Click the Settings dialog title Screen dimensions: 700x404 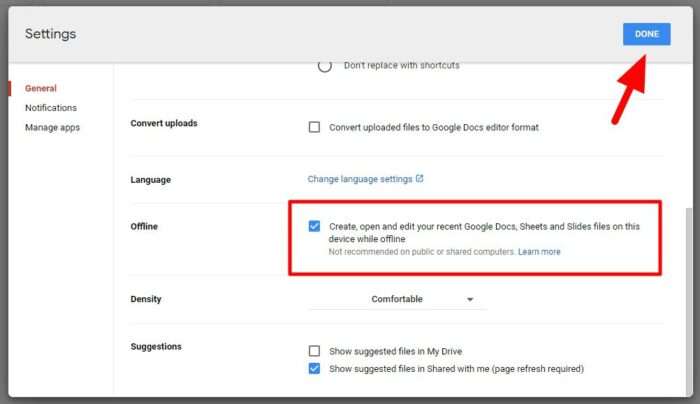[x=50, y=34]
